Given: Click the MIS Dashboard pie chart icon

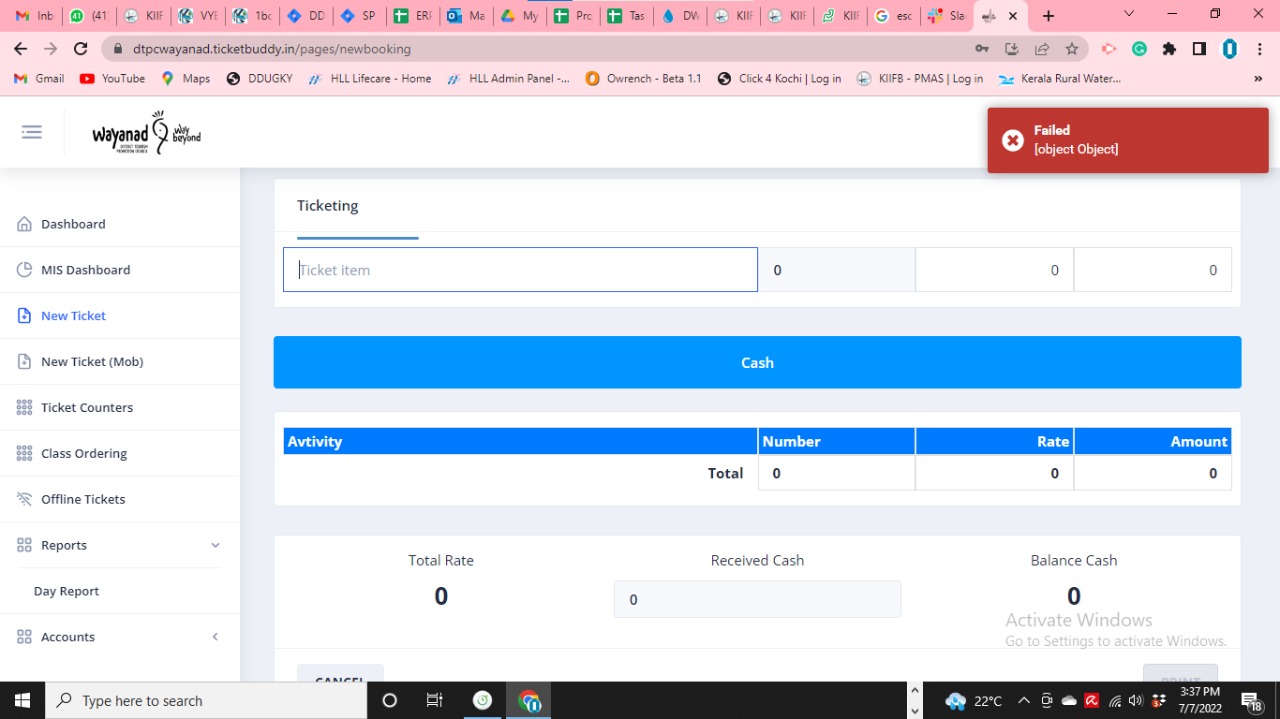Looking at the screenshot, I should [25, 270].
